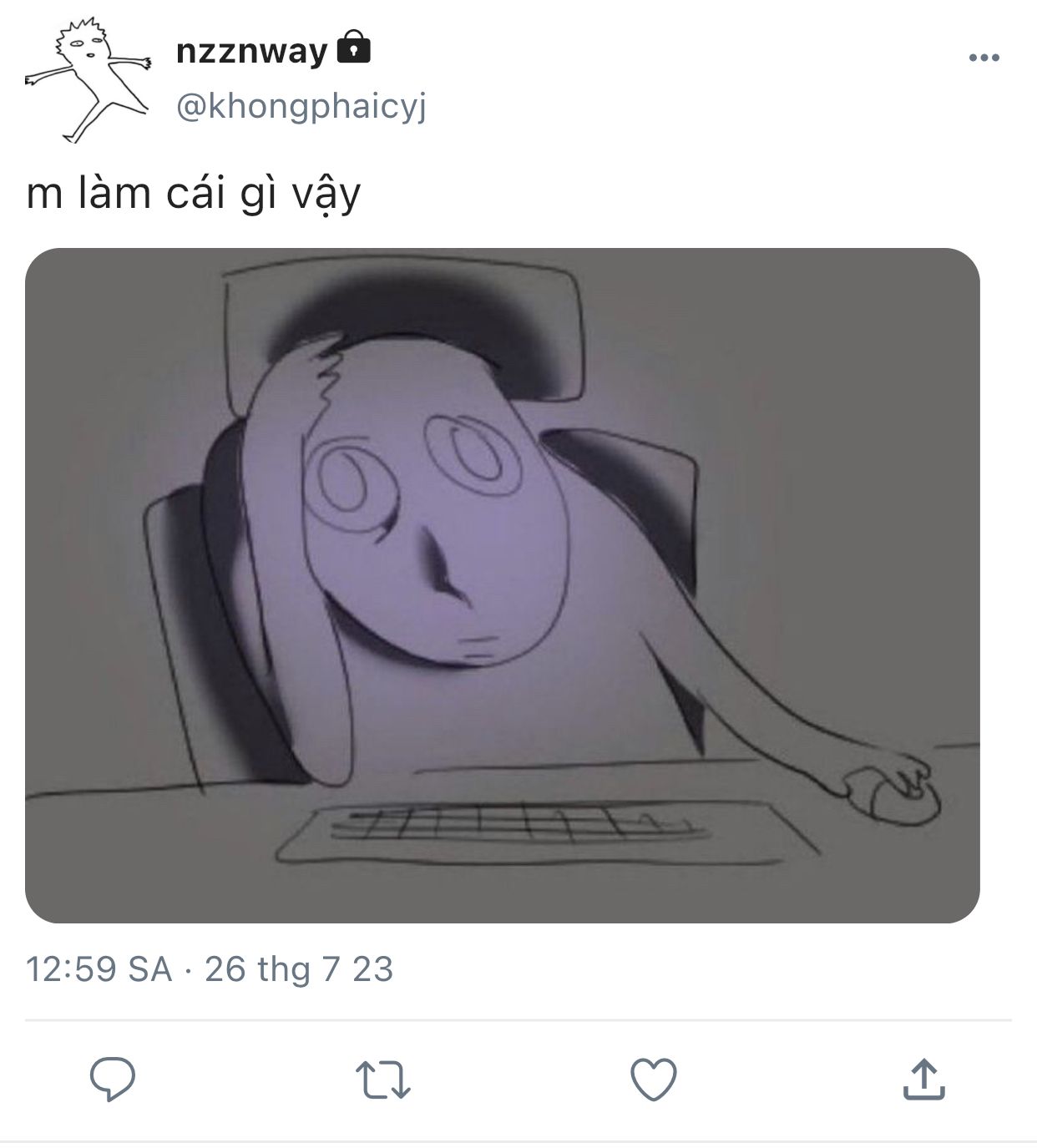The width and height of the screenshot is (1037, 1148).
Task: Tap the date 26 thg 7 23
Action: (299, 969)
